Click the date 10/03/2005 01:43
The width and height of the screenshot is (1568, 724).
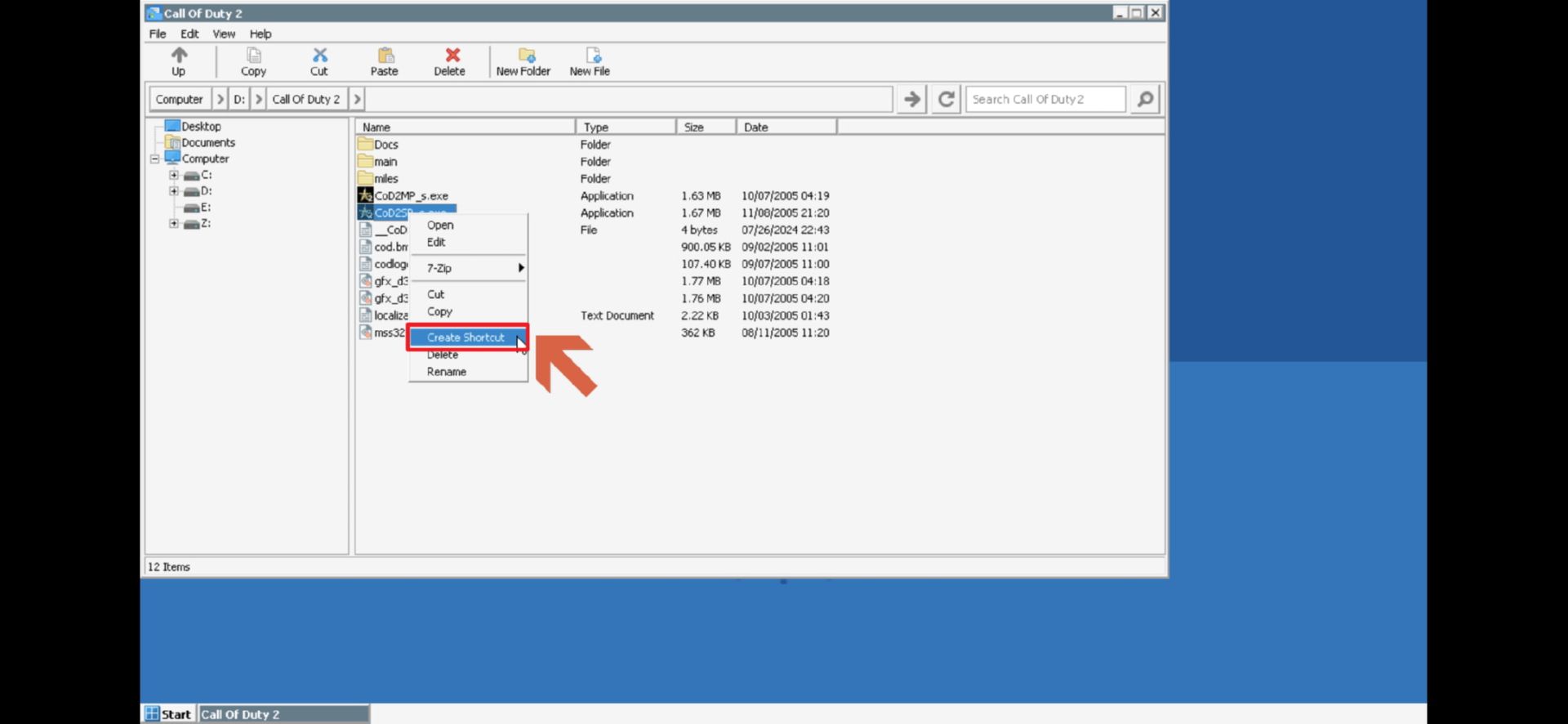click(785, 315)
